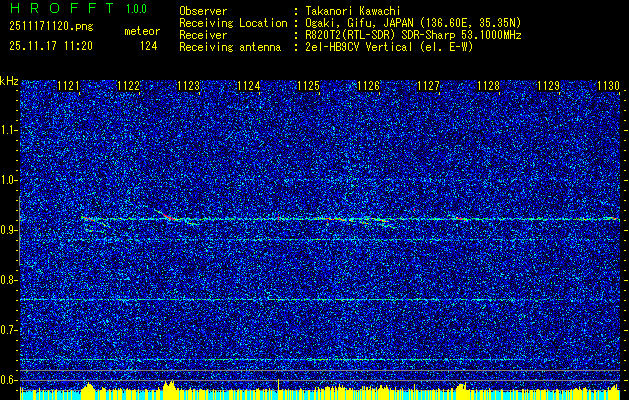Click time marker 1121

pos(68,86)
